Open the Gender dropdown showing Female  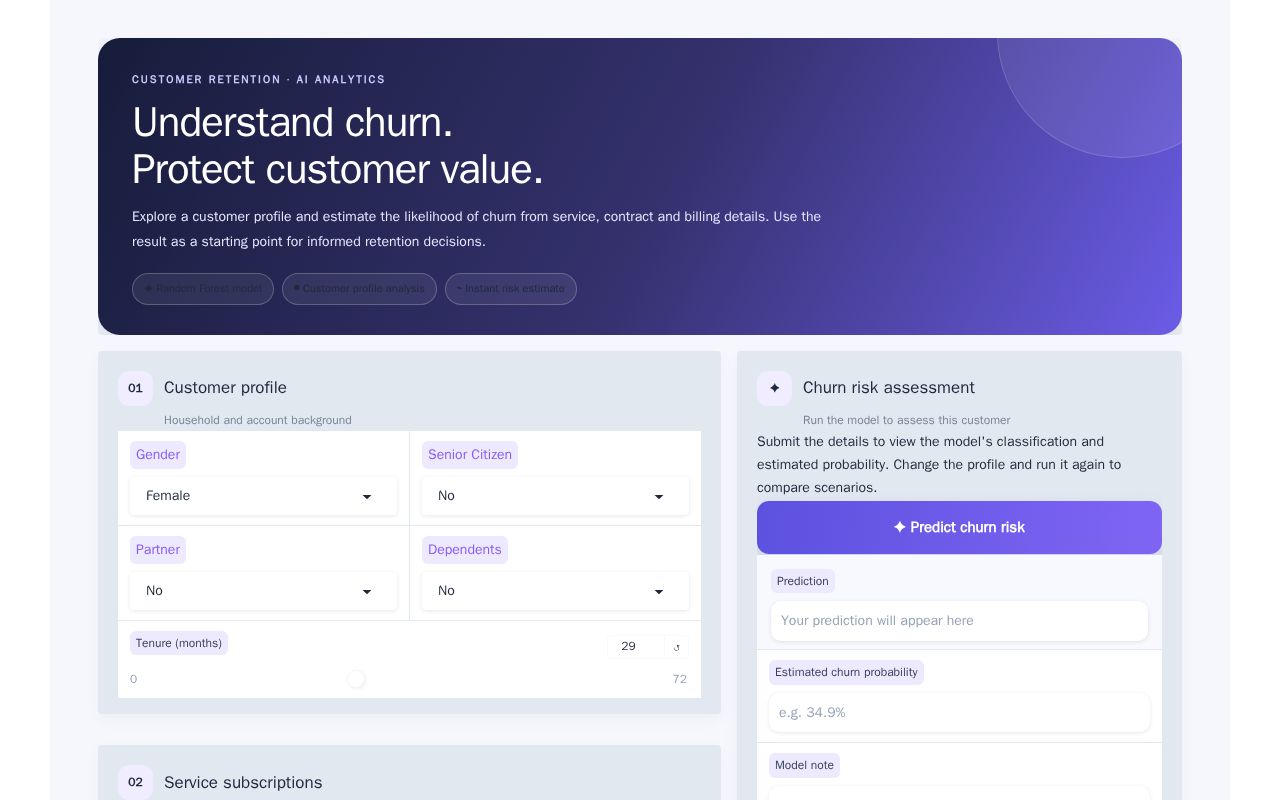[263, 496]
